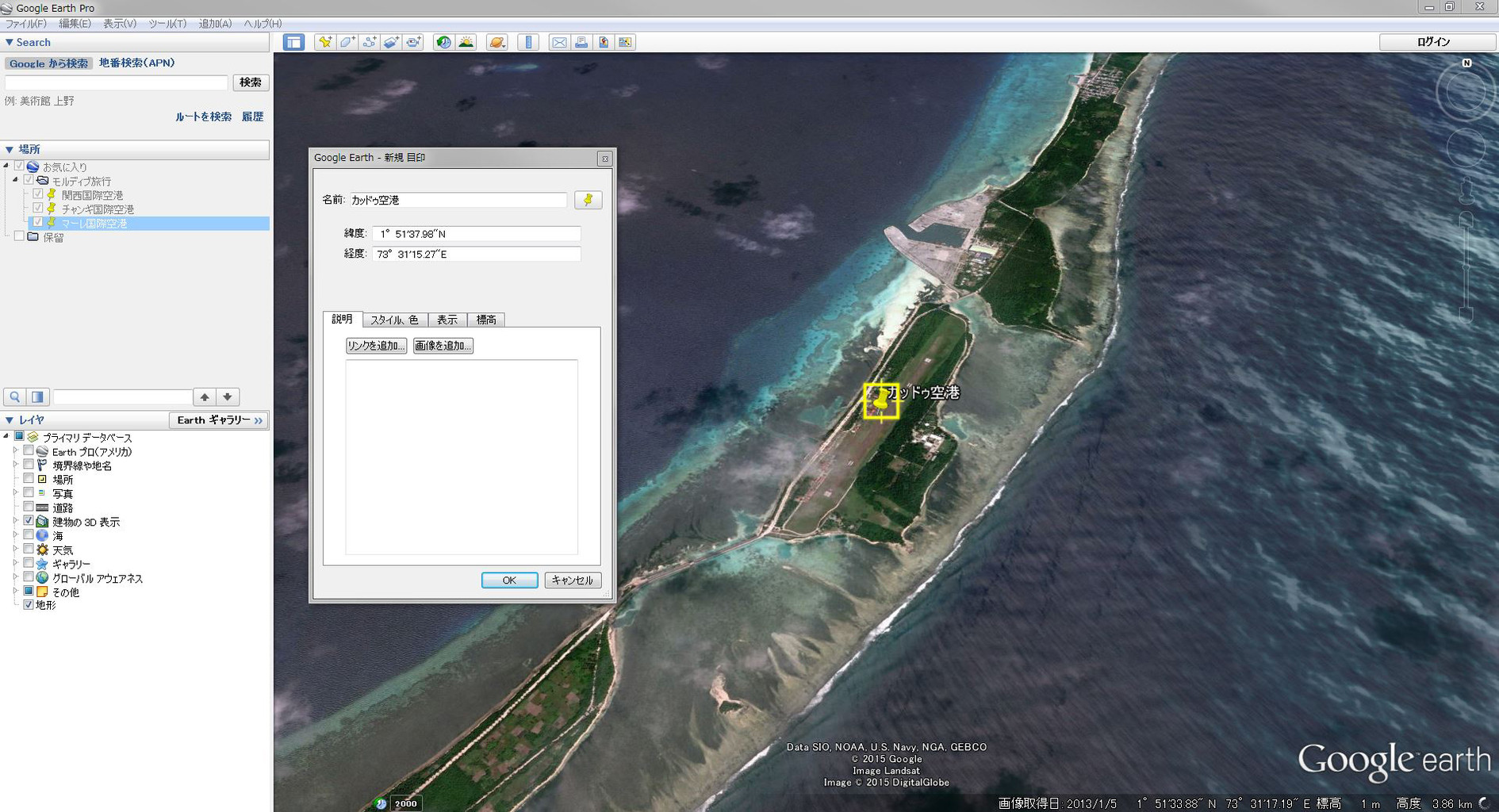Toggle 関西国際空港 placemark checkbox

[38, 194]
